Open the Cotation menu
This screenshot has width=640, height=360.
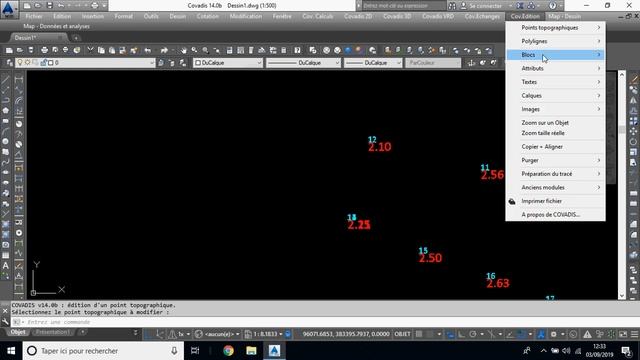207,16
